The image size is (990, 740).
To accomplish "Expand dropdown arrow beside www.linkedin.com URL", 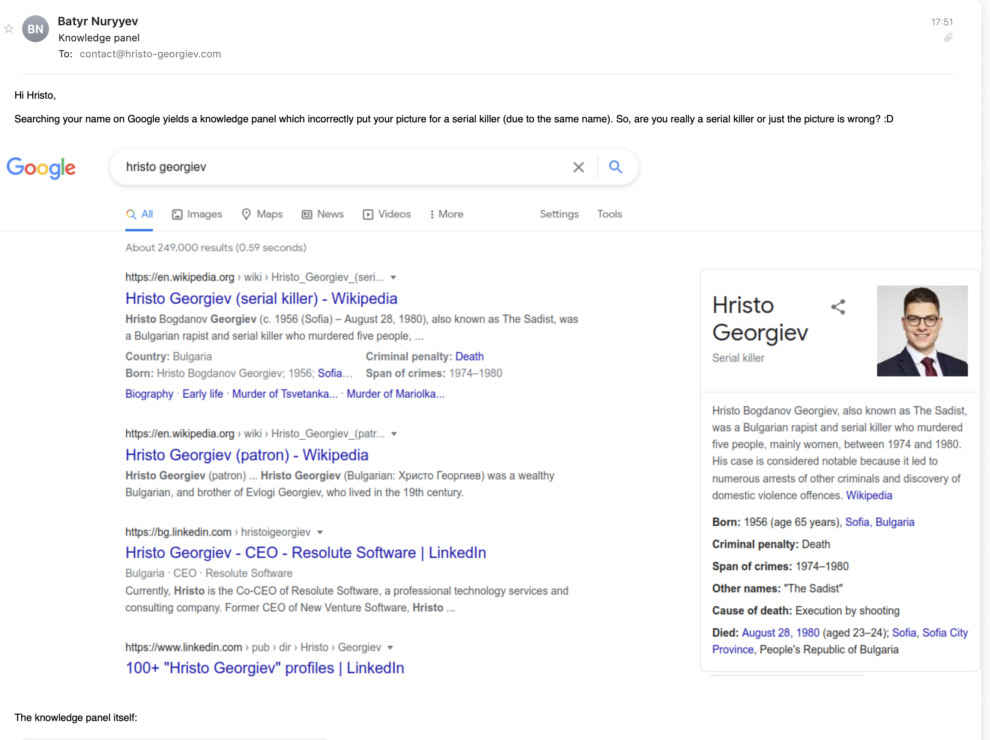I will click(x=390, y=647).
